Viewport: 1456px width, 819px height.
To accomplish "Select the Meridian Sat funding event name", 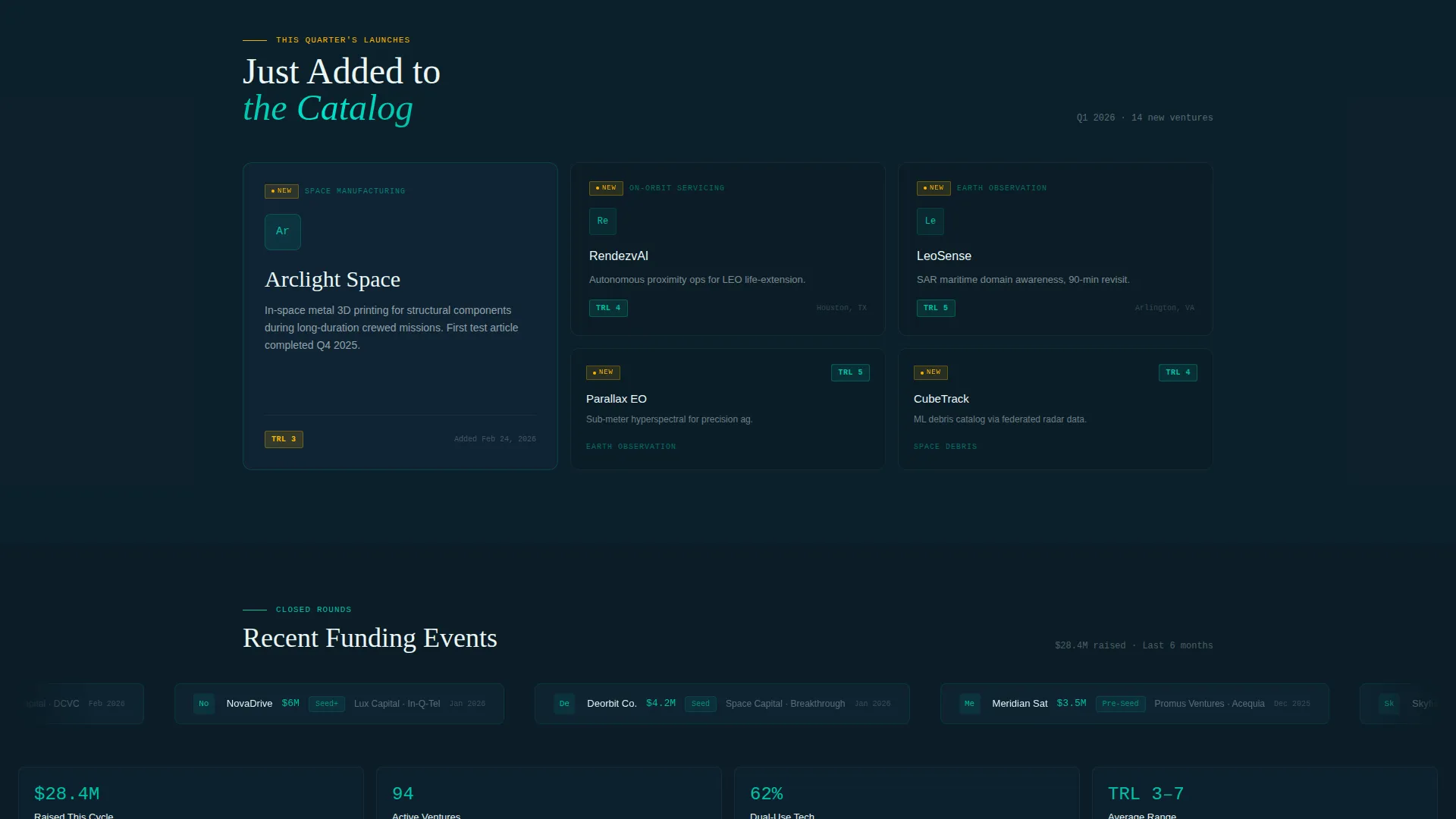I will click(1020, 704).
